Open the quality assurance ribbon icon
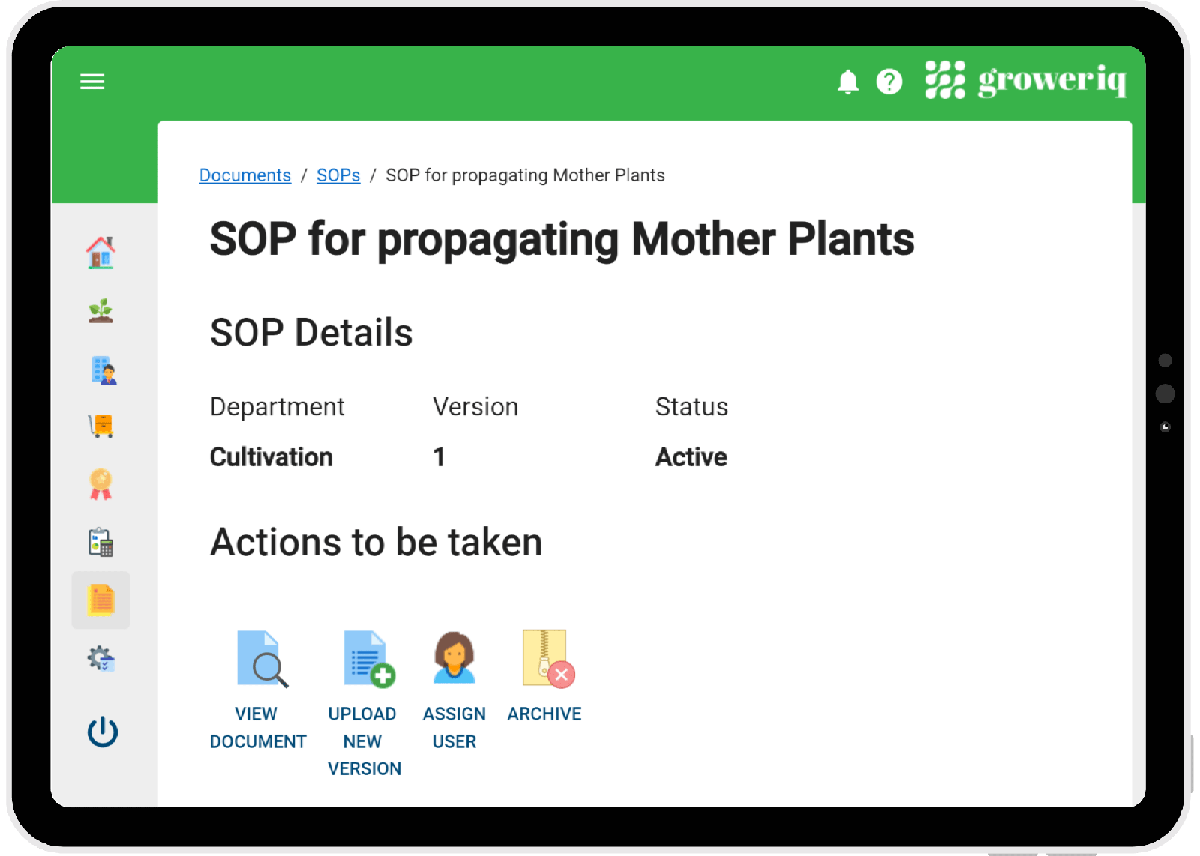 click(x=101, y=485)
